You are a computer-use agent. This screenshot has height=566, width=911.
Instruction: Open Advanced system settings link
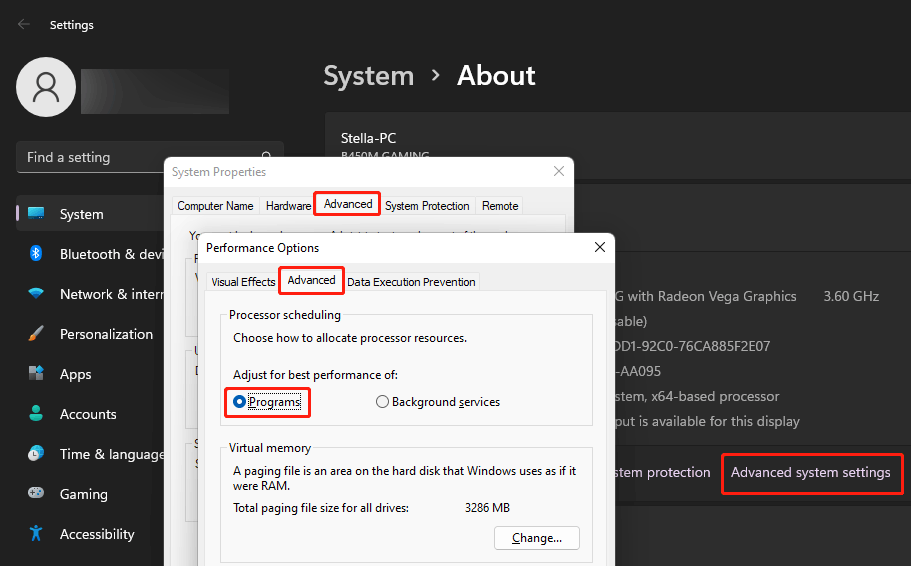[810, 472]
